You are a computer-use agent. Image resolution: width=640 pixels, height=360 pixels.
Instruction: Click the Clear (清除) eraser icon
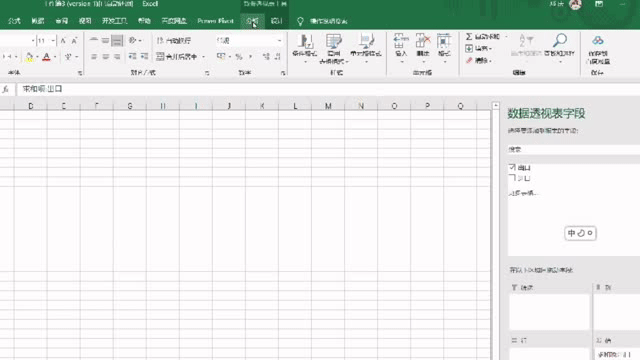[x=469, y=60]
